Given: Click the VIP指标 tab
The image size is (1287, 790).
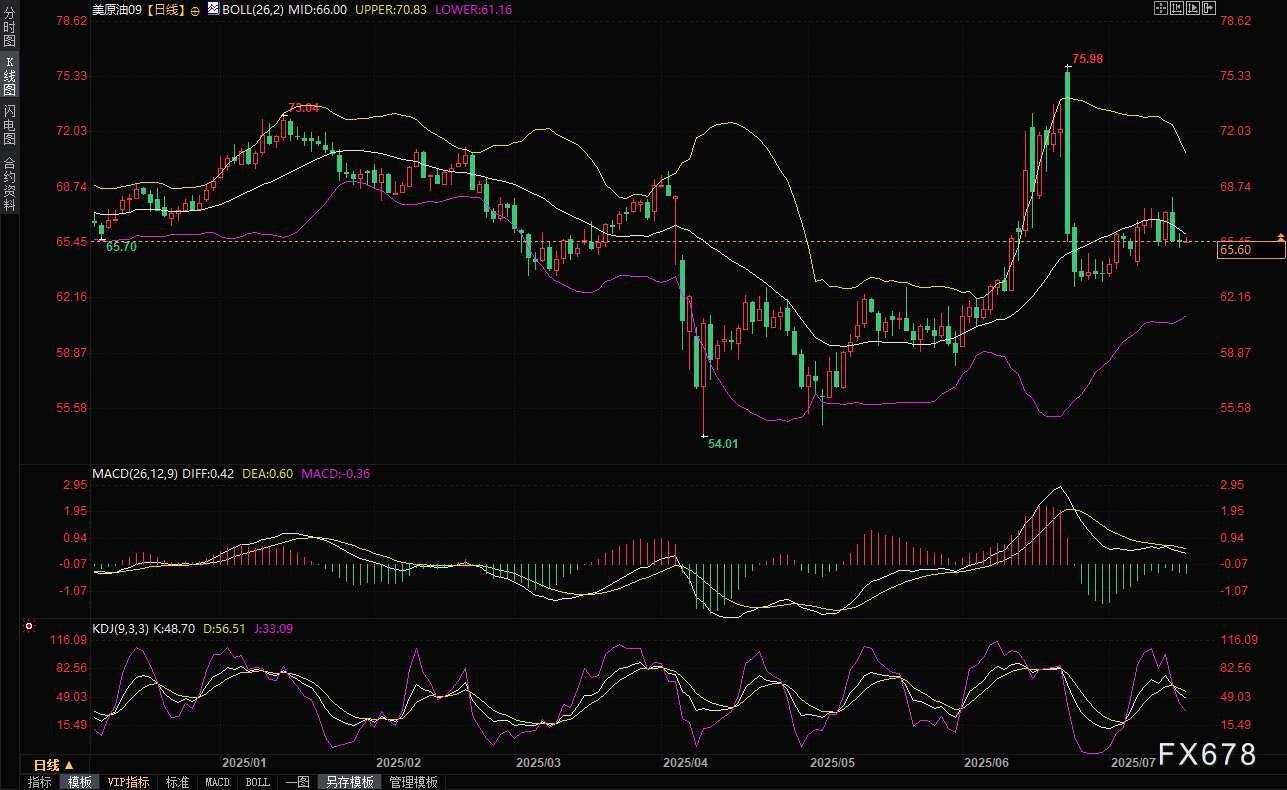Looking at the screenshot, I should pyautogui.click(x=129, y=782).
